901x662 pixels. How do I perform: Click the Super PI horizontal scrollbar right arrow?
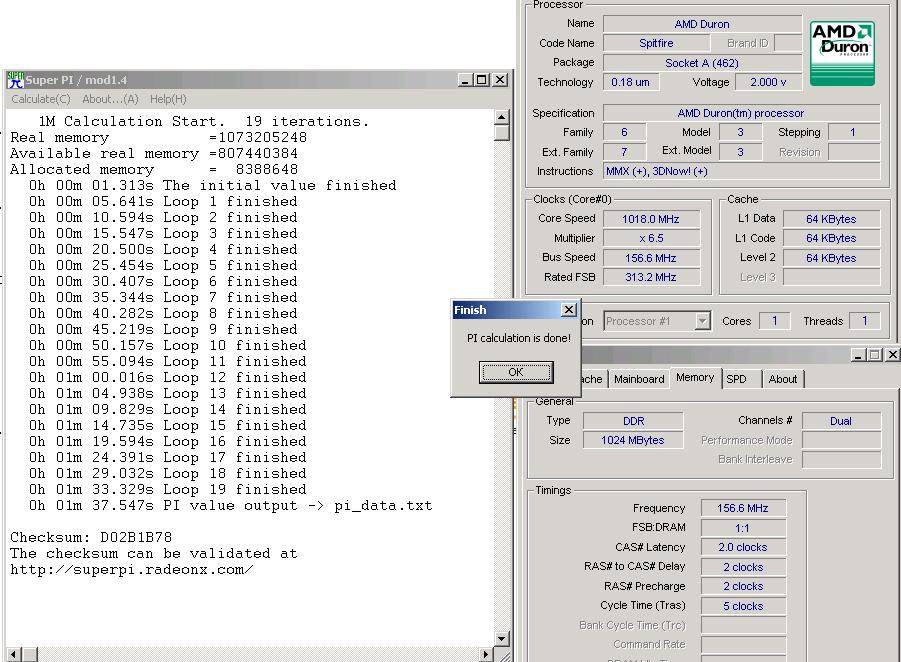coord(486,655)
